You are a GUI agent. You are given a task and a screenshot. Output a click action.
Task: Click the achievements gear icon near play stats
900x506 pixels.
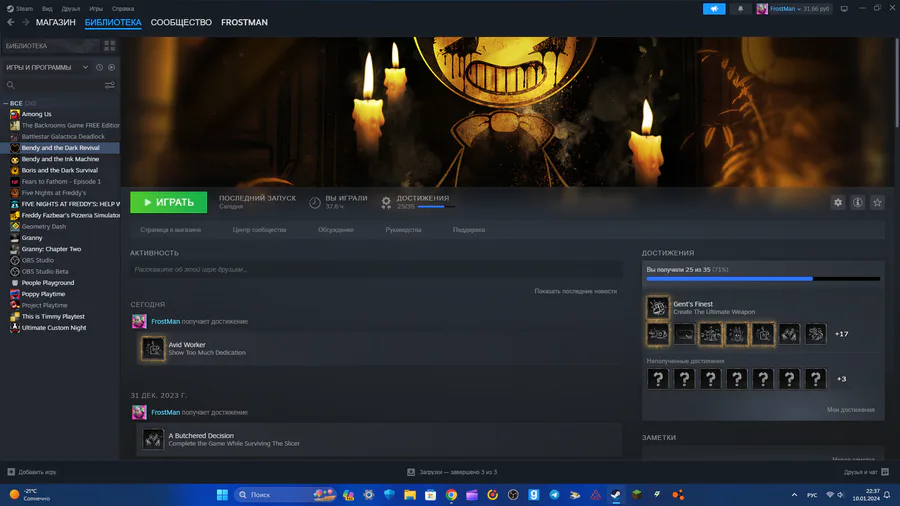click(x=386, y=202)
